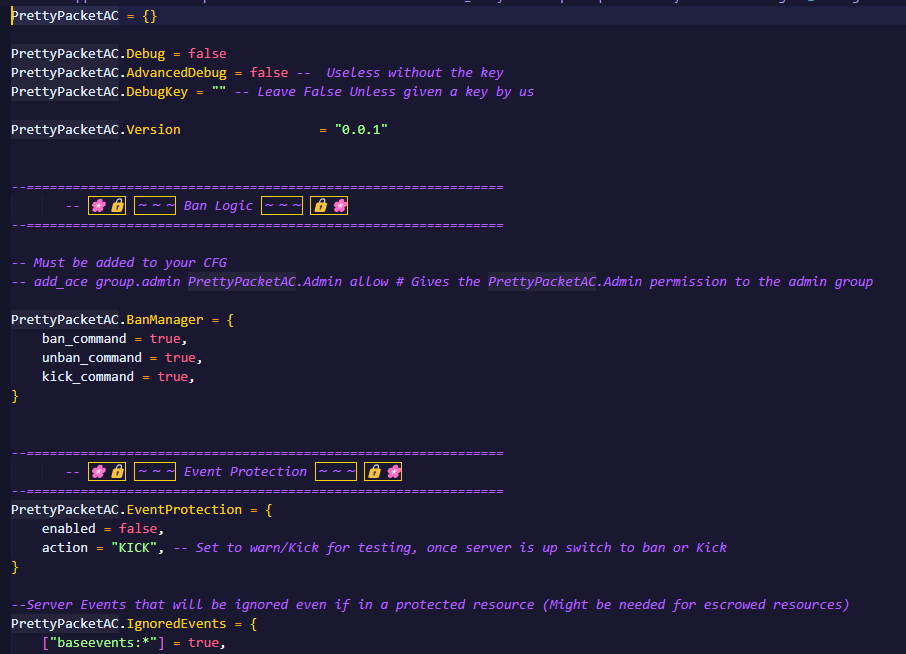Click the unban_command key
The width and height of the screenshot is (906, 654).
91,358
